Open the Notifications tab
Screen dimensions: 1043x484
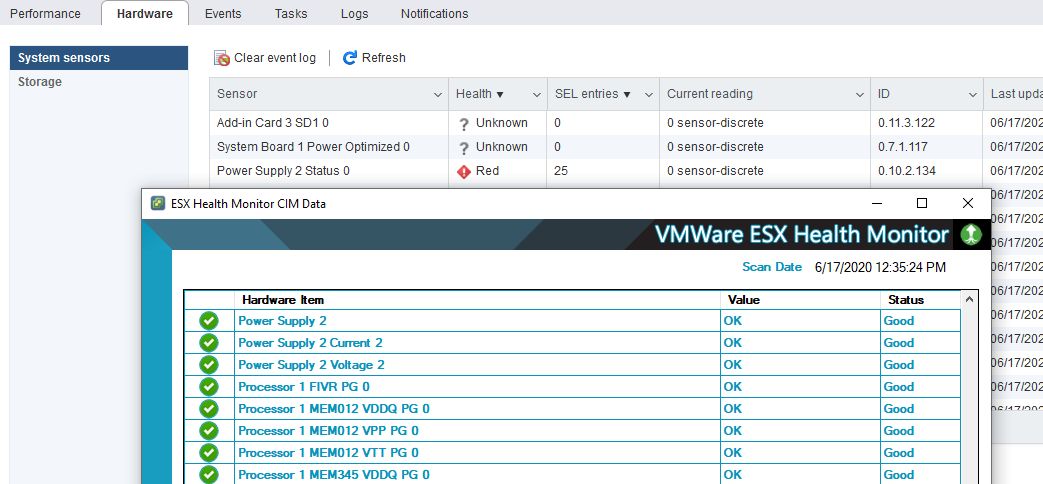pos(434,13)
